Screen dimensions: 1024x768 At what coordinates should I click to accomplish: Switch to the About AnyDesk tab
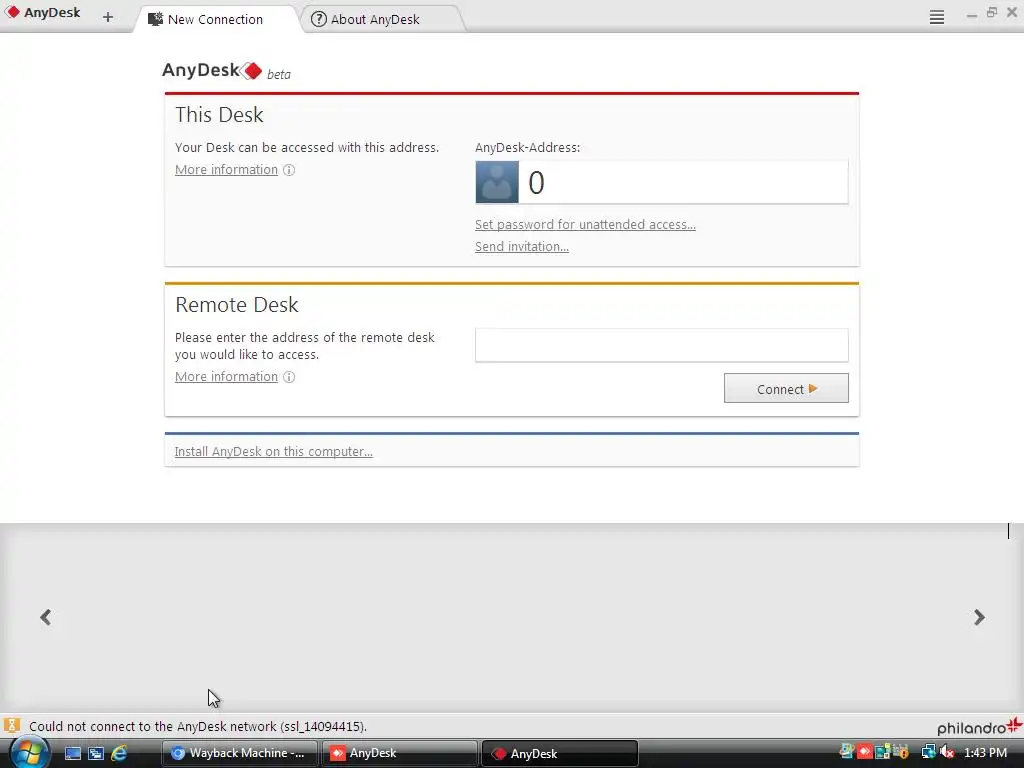376,20
